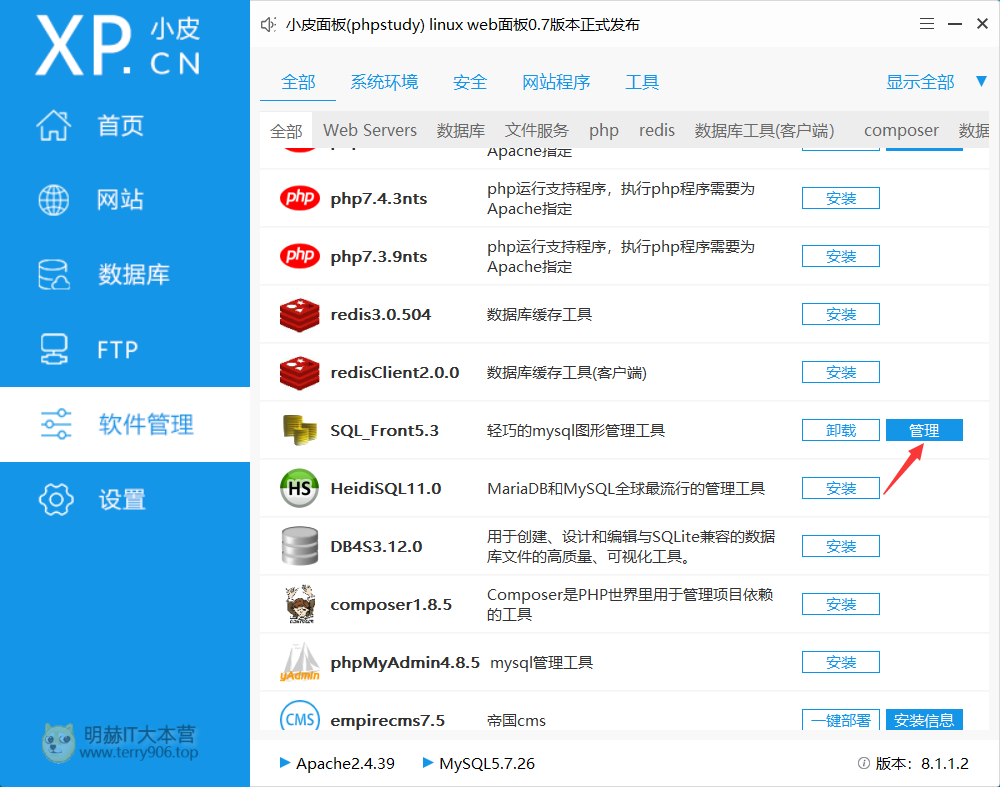The image size is (1000, 787).
Task: Click the MySQL5.7.26 status text
Action: 487,763
